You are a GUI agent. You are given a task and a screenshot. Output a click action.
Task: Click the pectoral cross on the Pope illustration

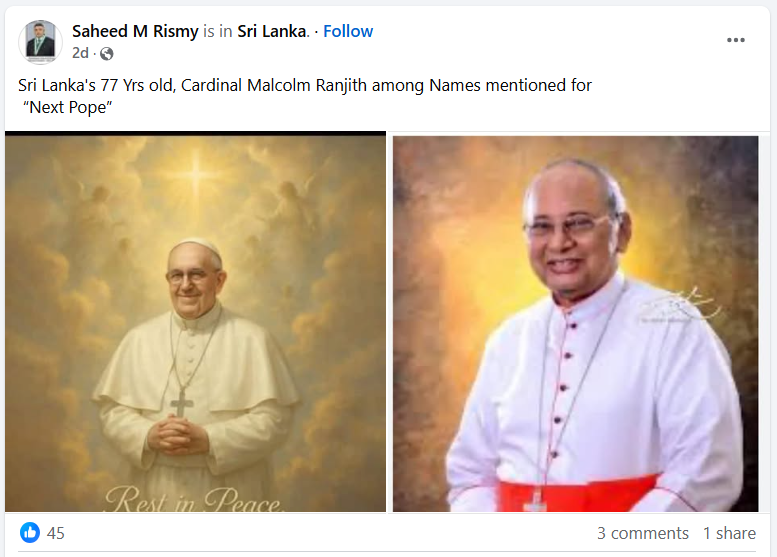point(181,403)
